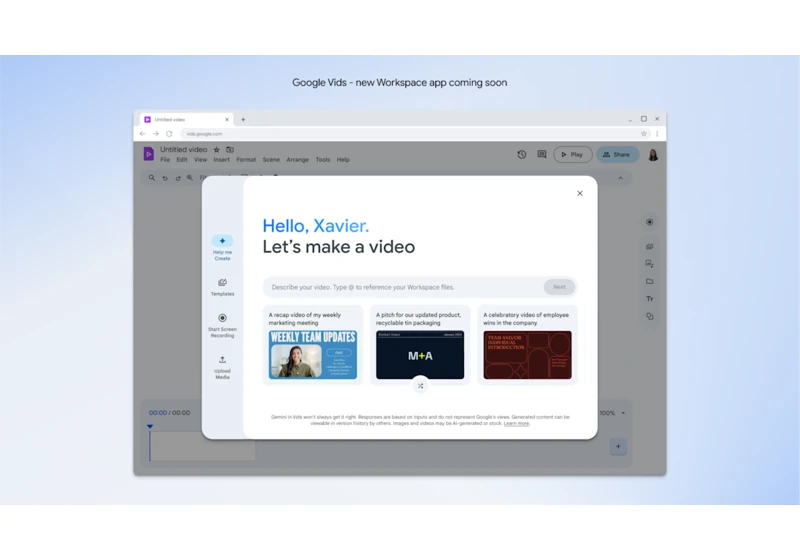The image size is (800, 560).
Task: Open the Insert menu
Action: point(221,160)
